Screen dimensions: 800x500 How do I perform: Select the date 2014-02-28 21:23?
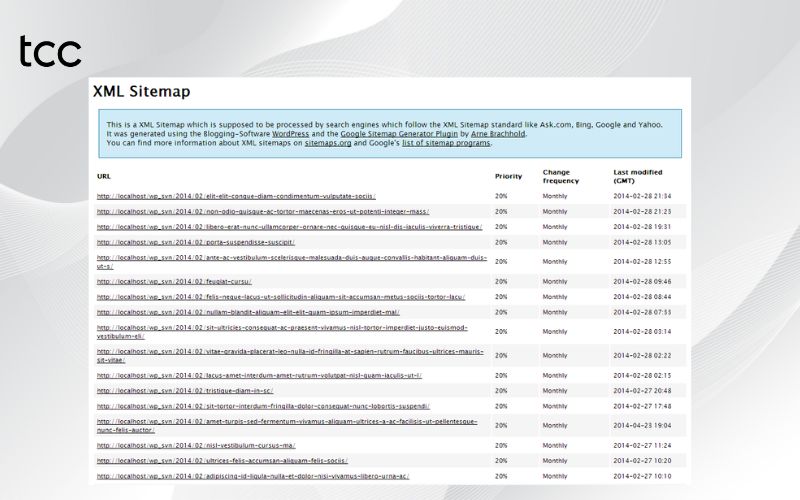coord(642,211)
